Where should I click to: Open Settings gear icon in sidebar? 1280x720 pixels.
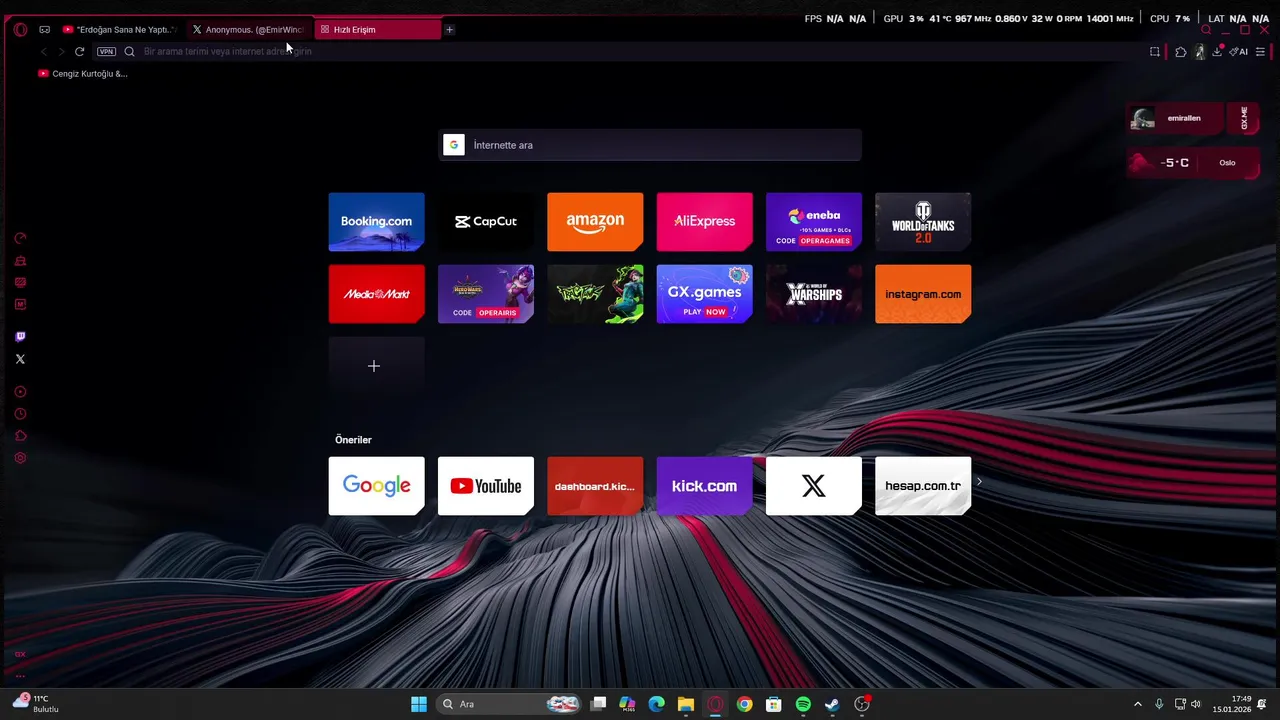click(x=20, y=458)
